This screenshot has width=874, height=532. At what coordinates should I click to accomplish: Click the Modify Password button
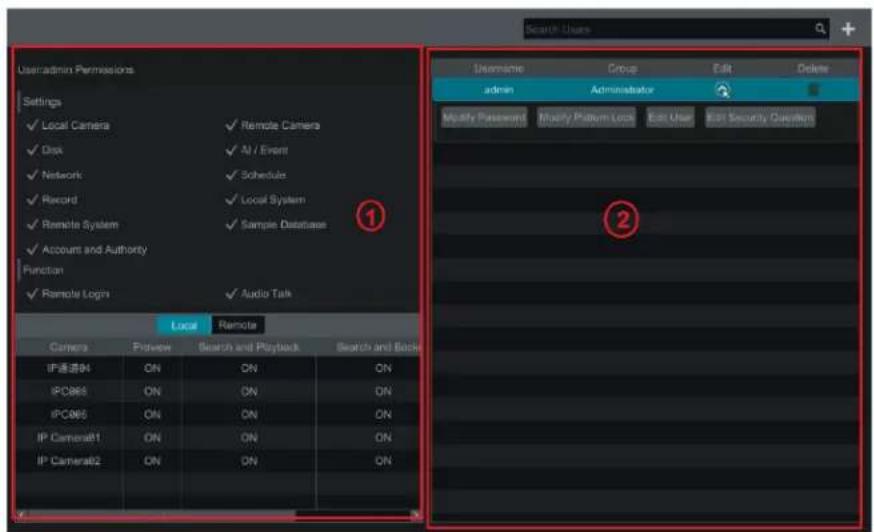coord(484,118)
